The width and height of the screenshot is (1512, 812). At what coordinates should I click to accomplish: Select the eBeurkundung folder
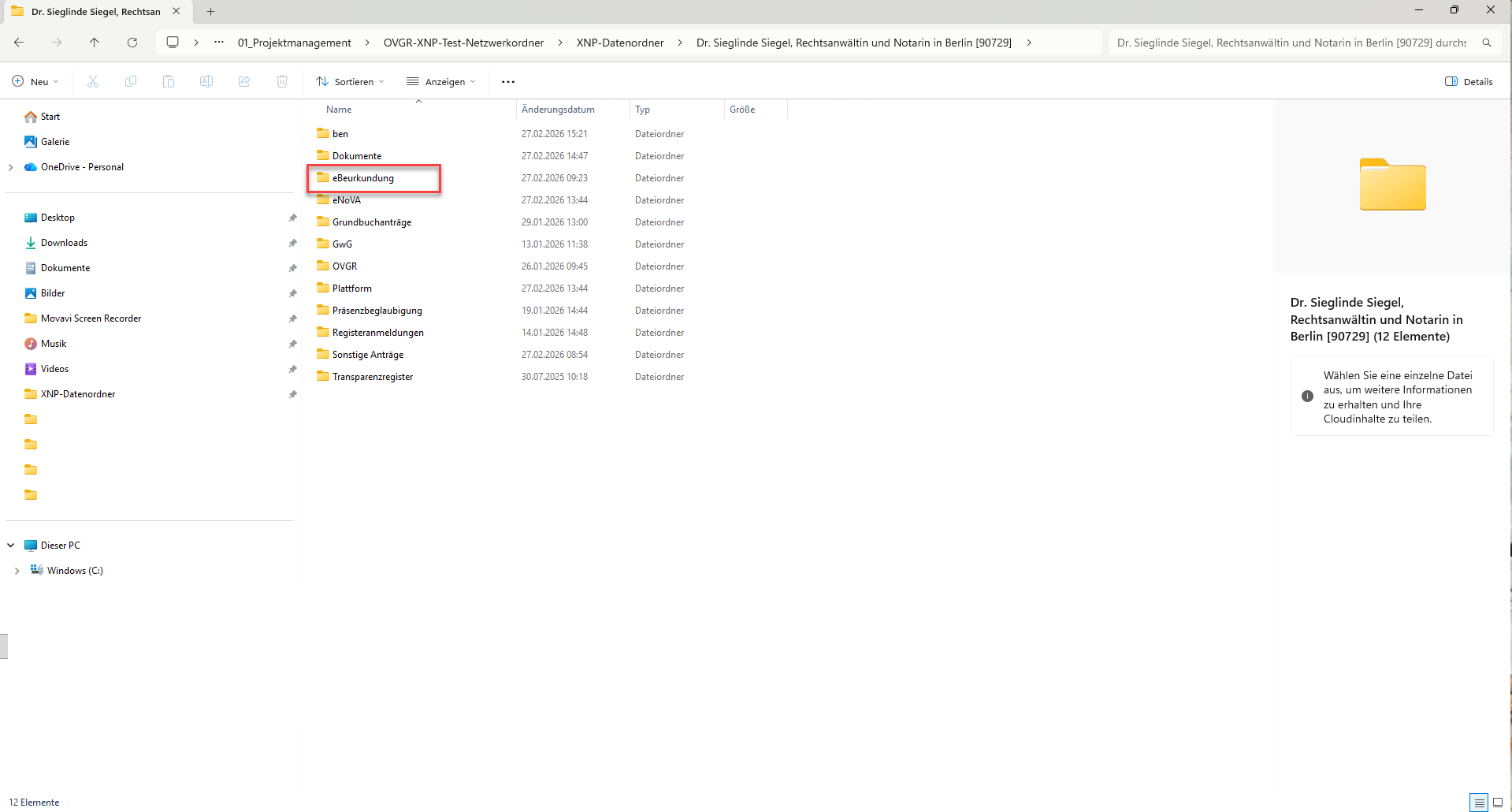coord(363,178)
